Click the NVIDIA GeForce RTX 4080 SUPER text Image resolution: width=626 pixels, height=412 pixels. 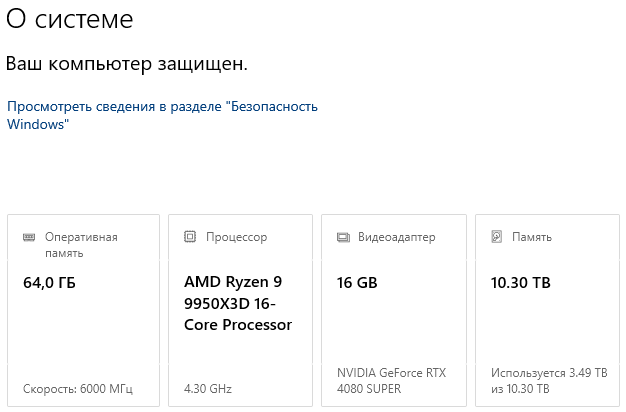392,381
